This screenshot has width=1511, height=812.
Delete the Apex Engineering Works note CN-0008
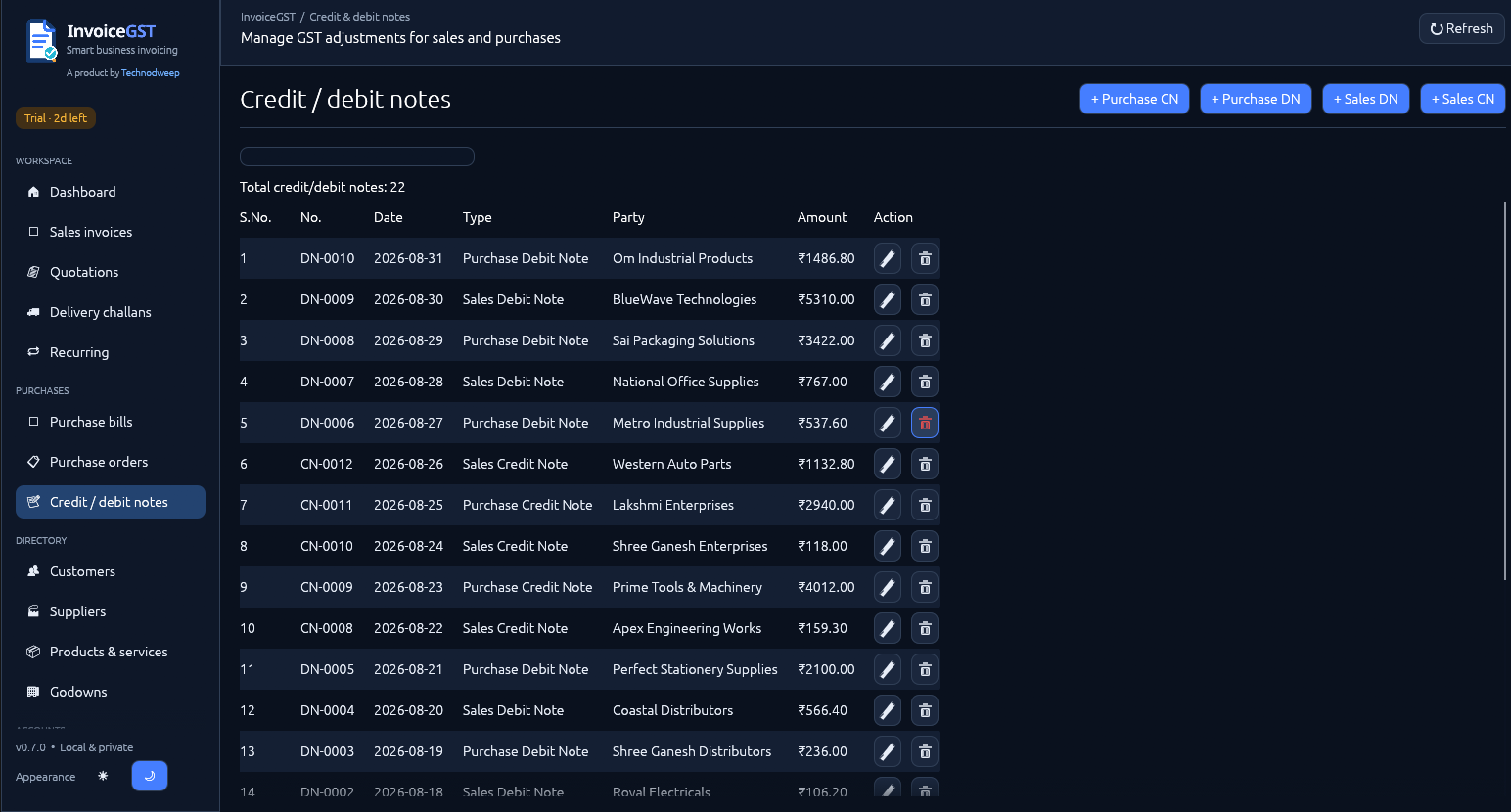pos(925,628)
